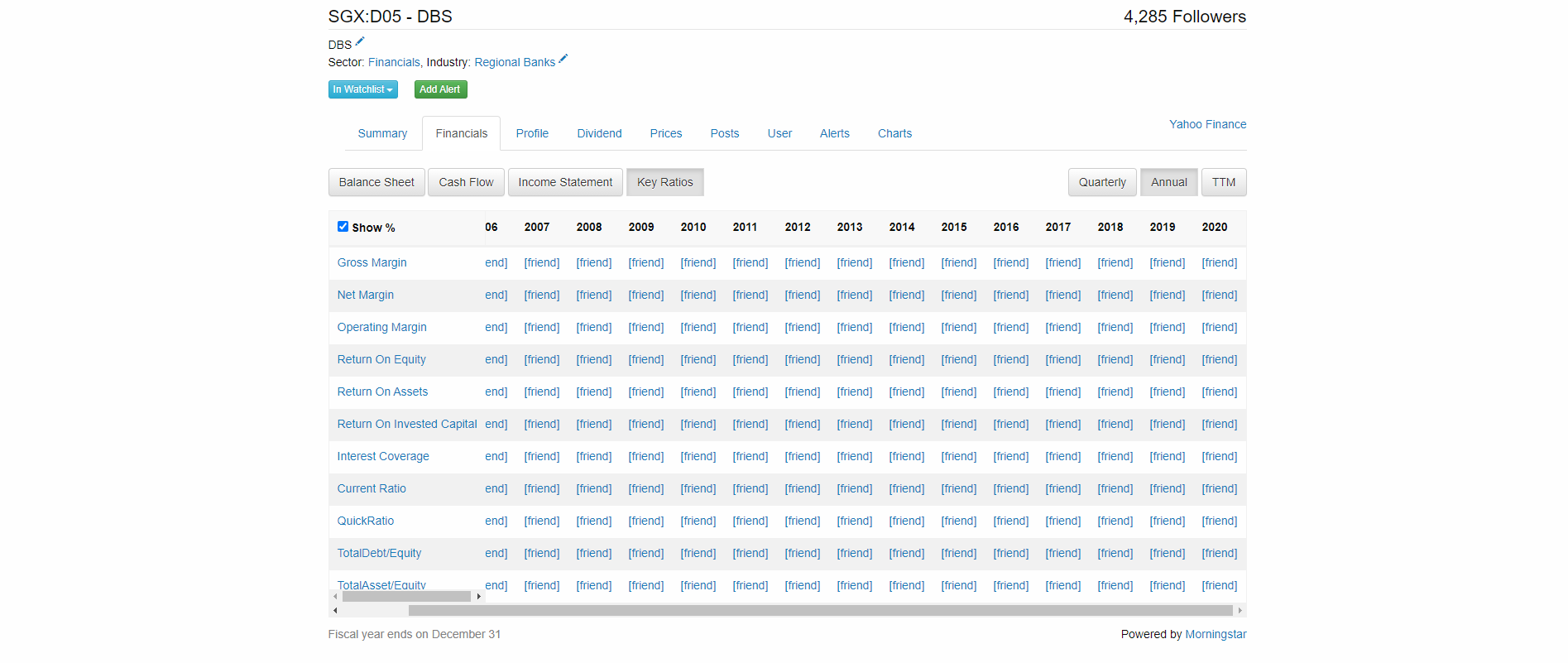Toggle the Show % checkbox
1568x663 pixels.
343,226
